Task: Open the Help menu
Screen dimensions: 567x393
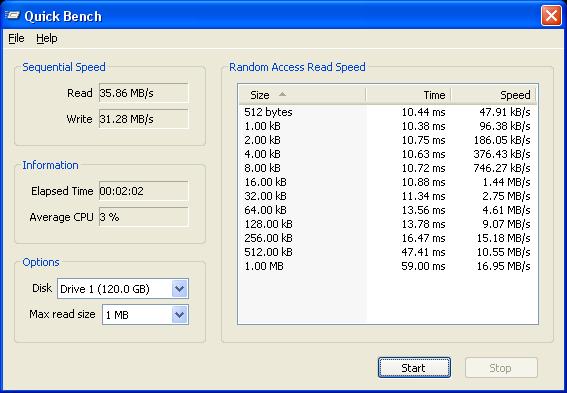Action: tap(47, 38)
